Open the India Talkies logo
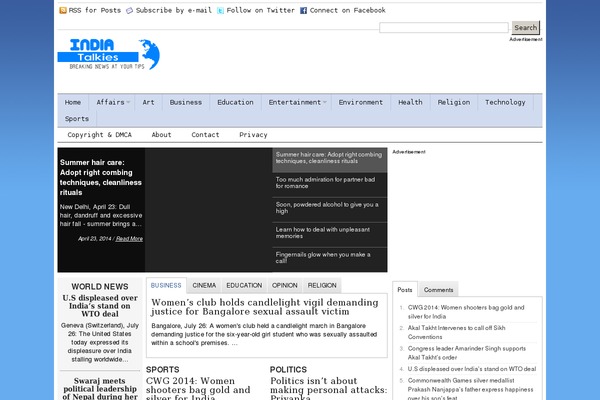This screenshot has height=400, width=600. 109,54
